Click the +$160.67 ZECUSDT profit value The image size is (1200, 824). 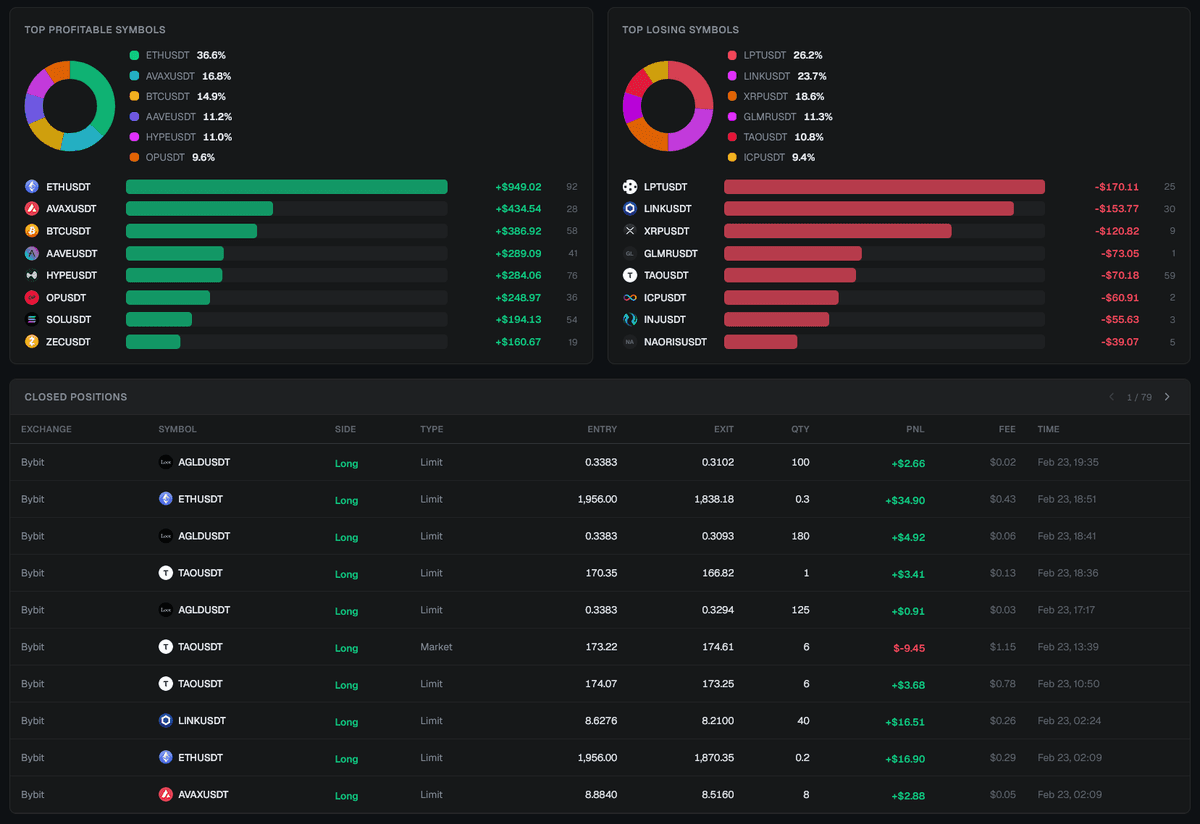pos(518,342)
